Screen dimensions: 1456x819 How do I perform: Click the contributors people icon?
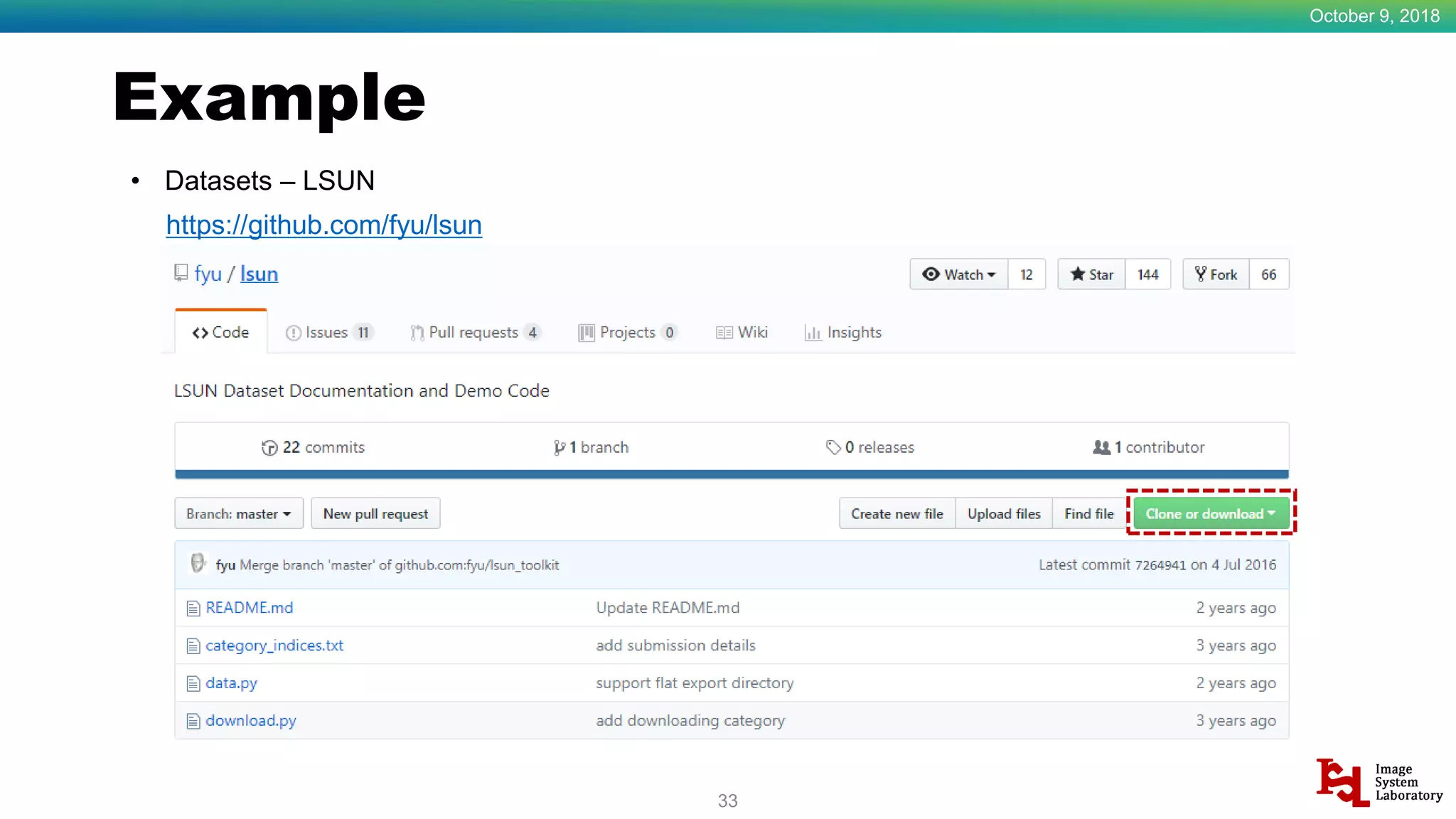tap(1101, 447)
